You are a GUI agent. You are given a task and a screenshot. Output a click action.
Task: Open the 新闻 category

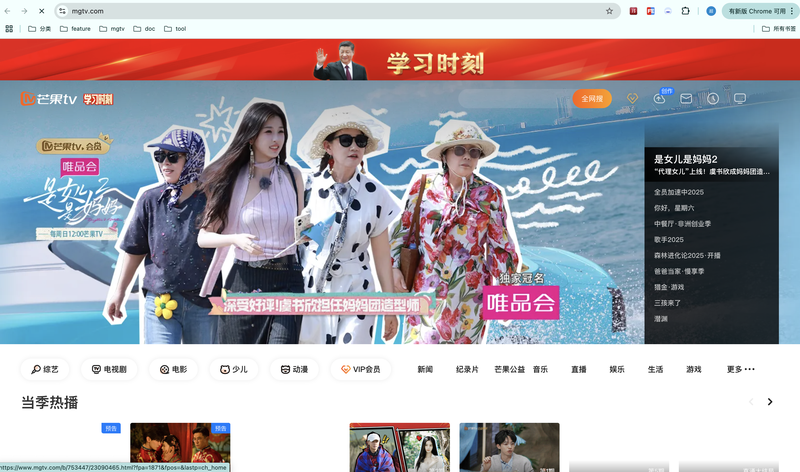point(425,369)
